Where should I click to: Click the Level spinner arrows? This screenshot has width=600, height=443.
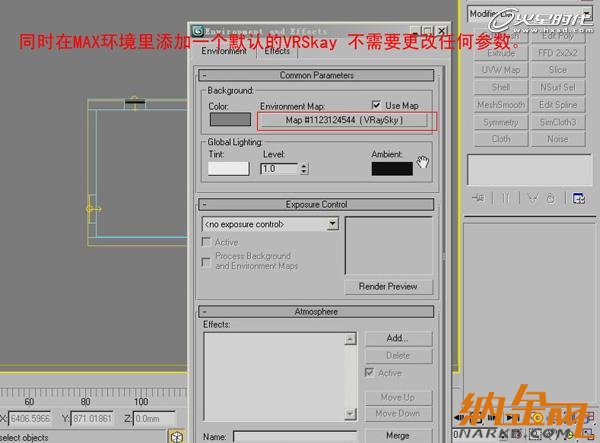coord(304,168)
